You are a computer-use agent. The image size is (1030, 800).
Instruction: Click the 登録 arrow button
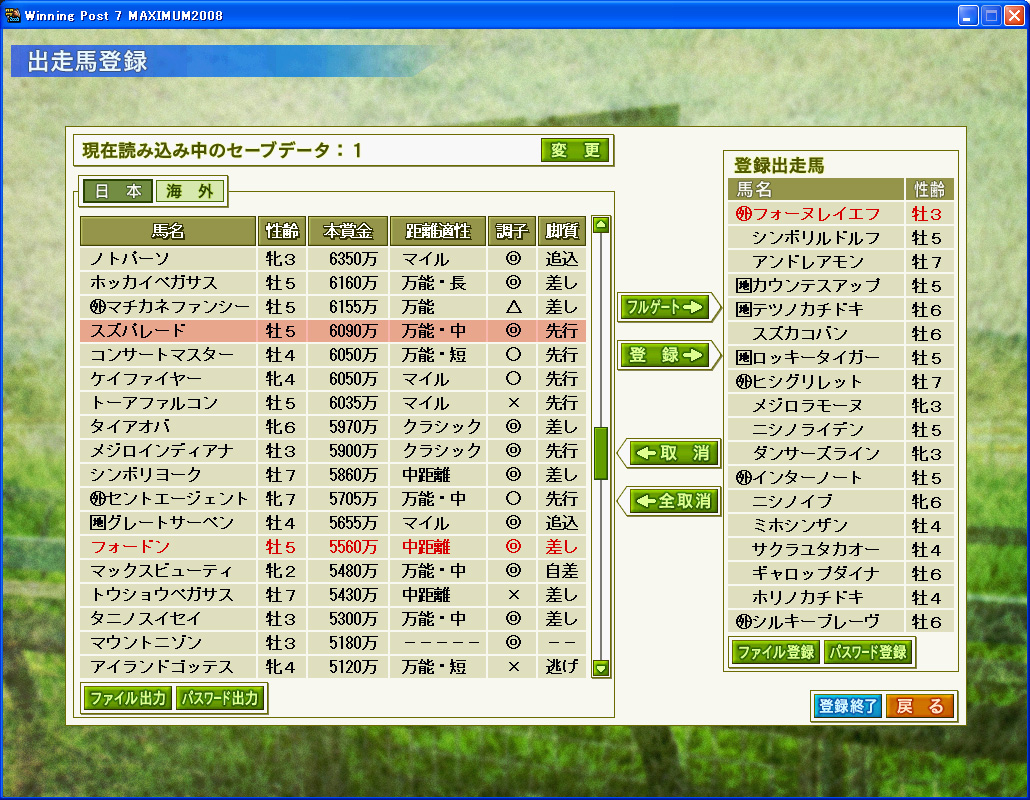point(666,355)
